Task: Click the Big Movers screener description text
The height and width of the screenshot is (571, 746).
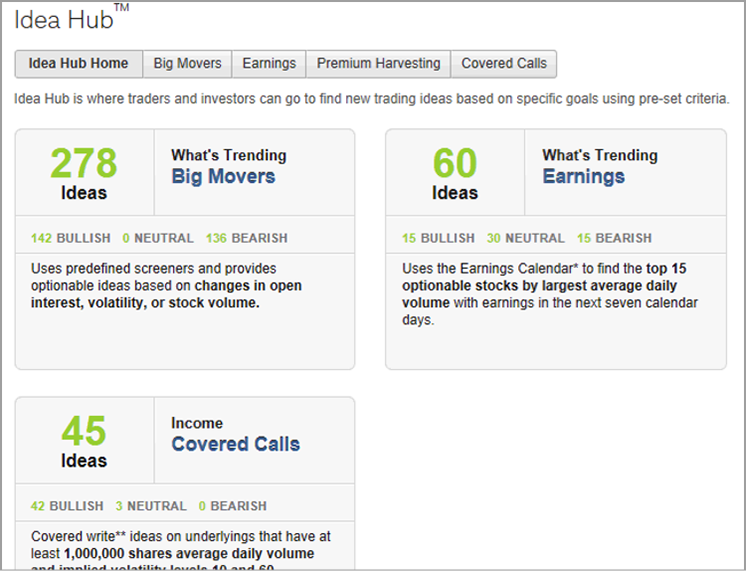Action: point(167,286)
